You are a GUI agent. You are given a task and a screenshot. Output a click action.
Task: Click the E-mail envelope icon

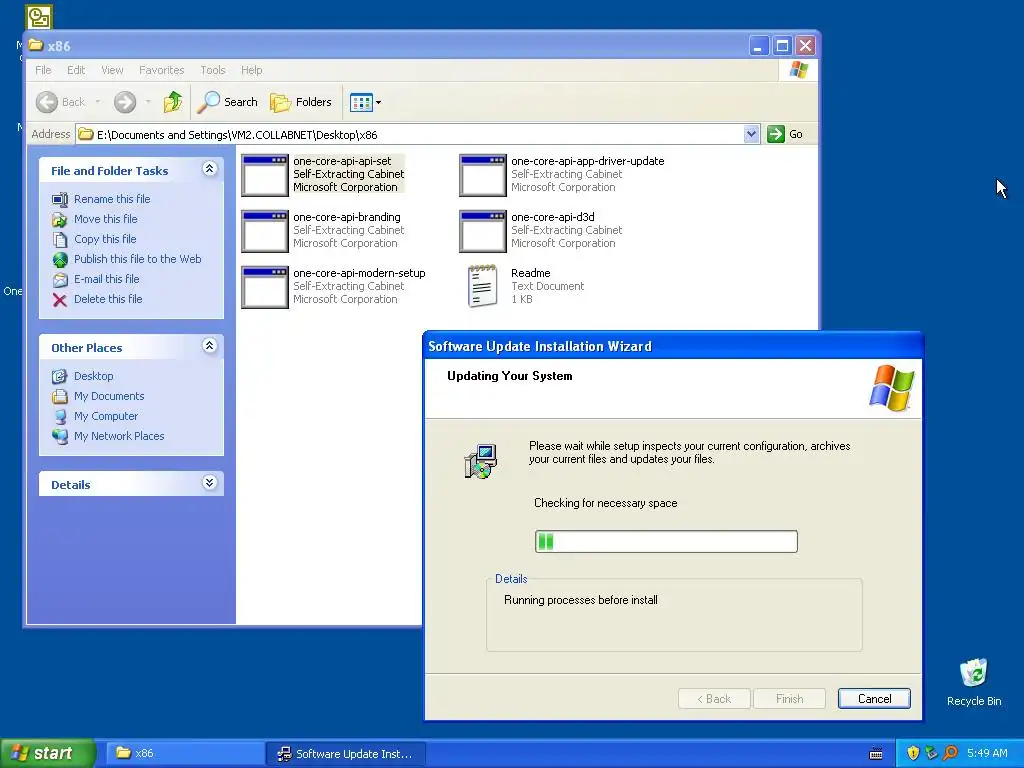tap(59, 280)
